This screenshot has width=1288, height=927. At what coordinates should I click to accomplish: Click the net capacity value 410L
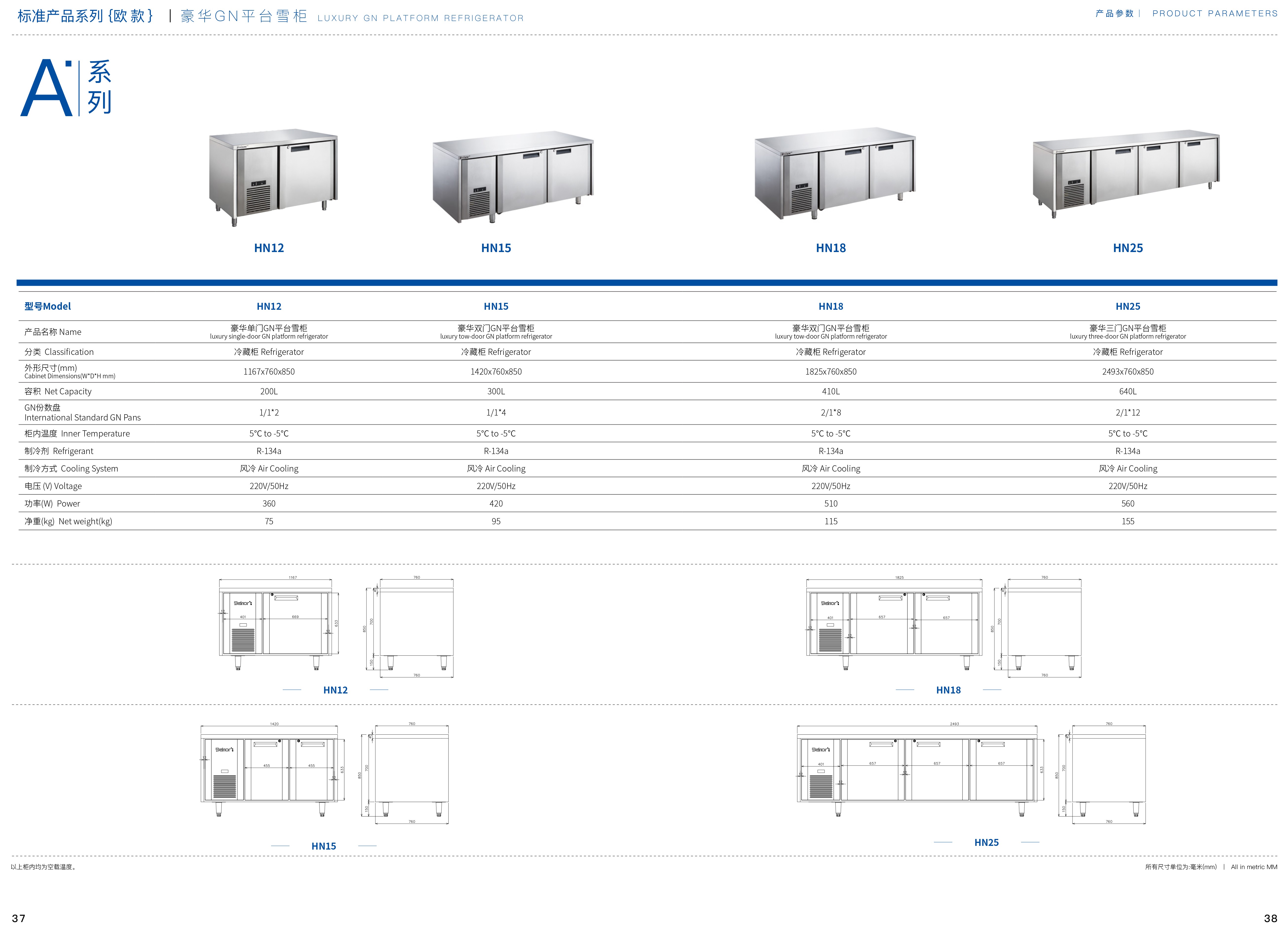pyautogui.click(x=831, y=391)
